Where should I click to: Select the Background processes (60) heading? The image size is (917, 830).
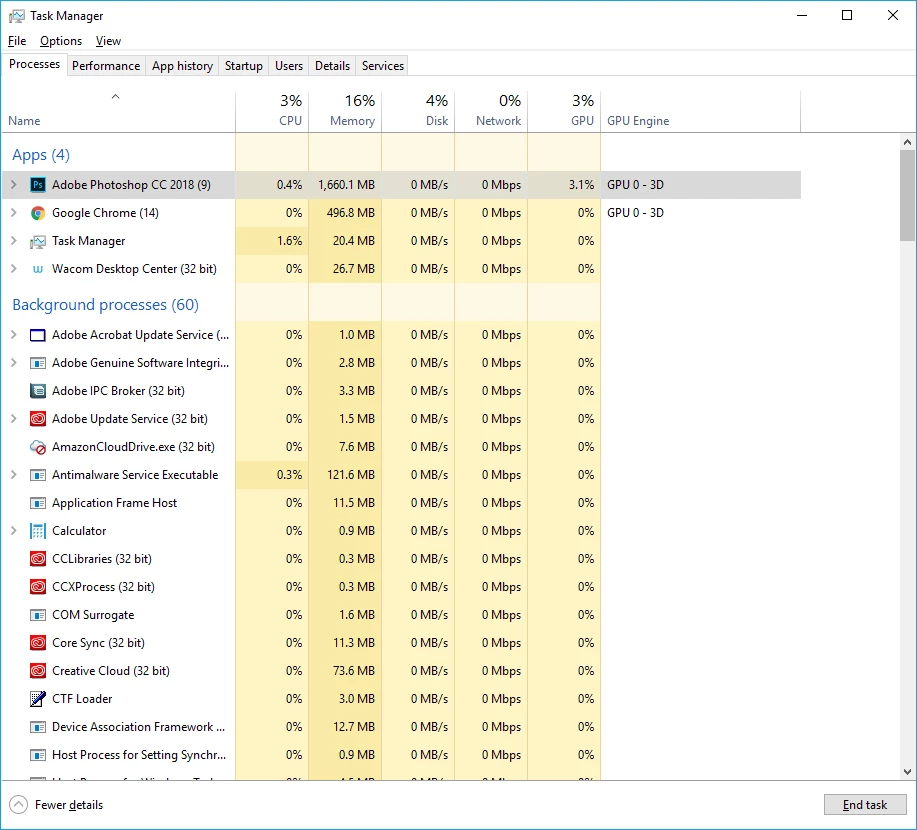(x=105, y=305)
